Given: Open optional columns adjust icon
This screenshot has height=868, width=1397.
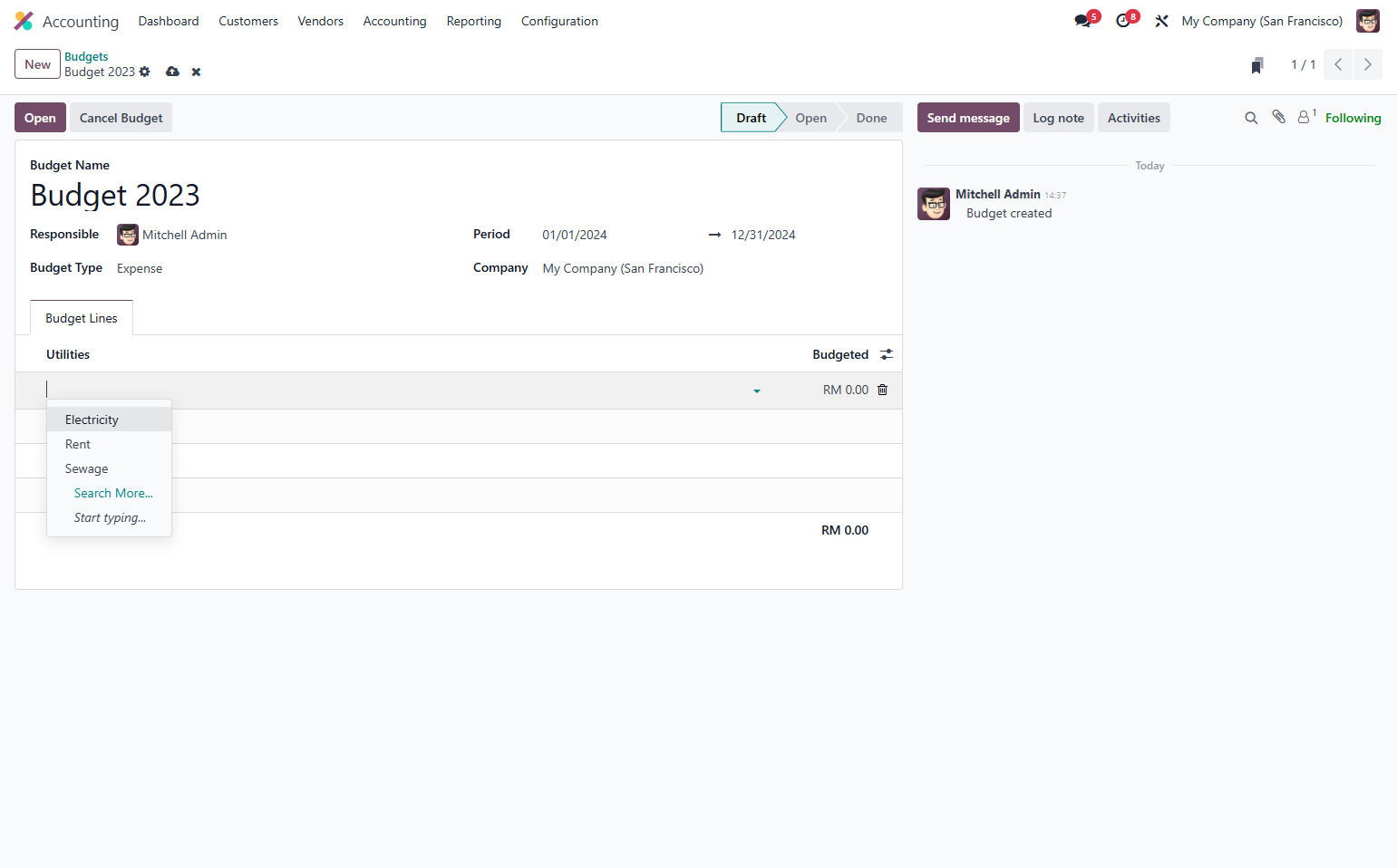Looking at the screenshot, I should pyautogui.click(x=887, y=354).
